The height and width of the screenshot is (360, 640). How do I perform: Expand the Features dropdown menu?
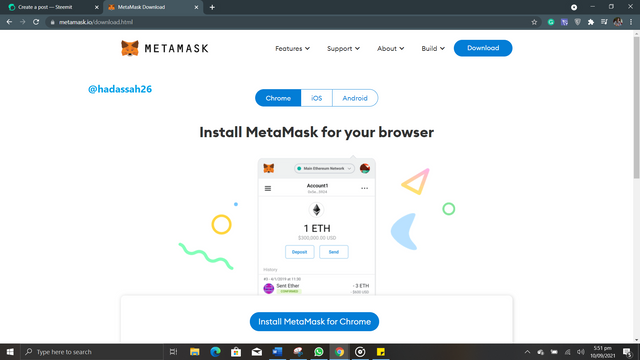point(292,49)
